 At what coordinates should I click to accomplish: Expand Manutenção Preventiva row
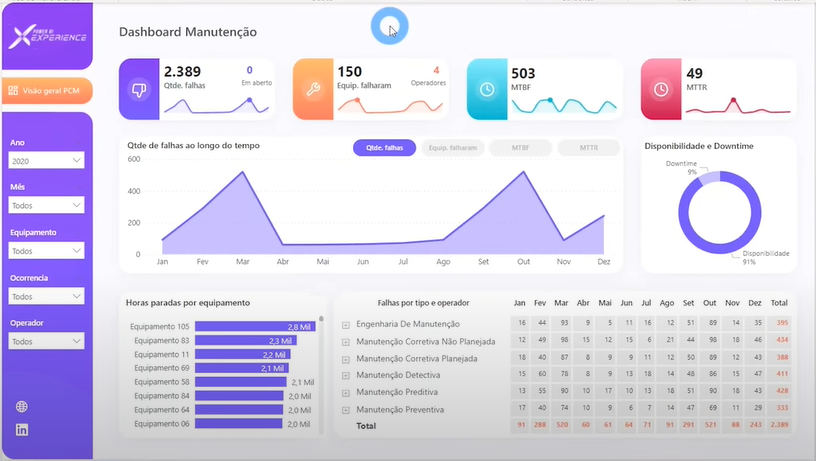(x=346, y=410)
